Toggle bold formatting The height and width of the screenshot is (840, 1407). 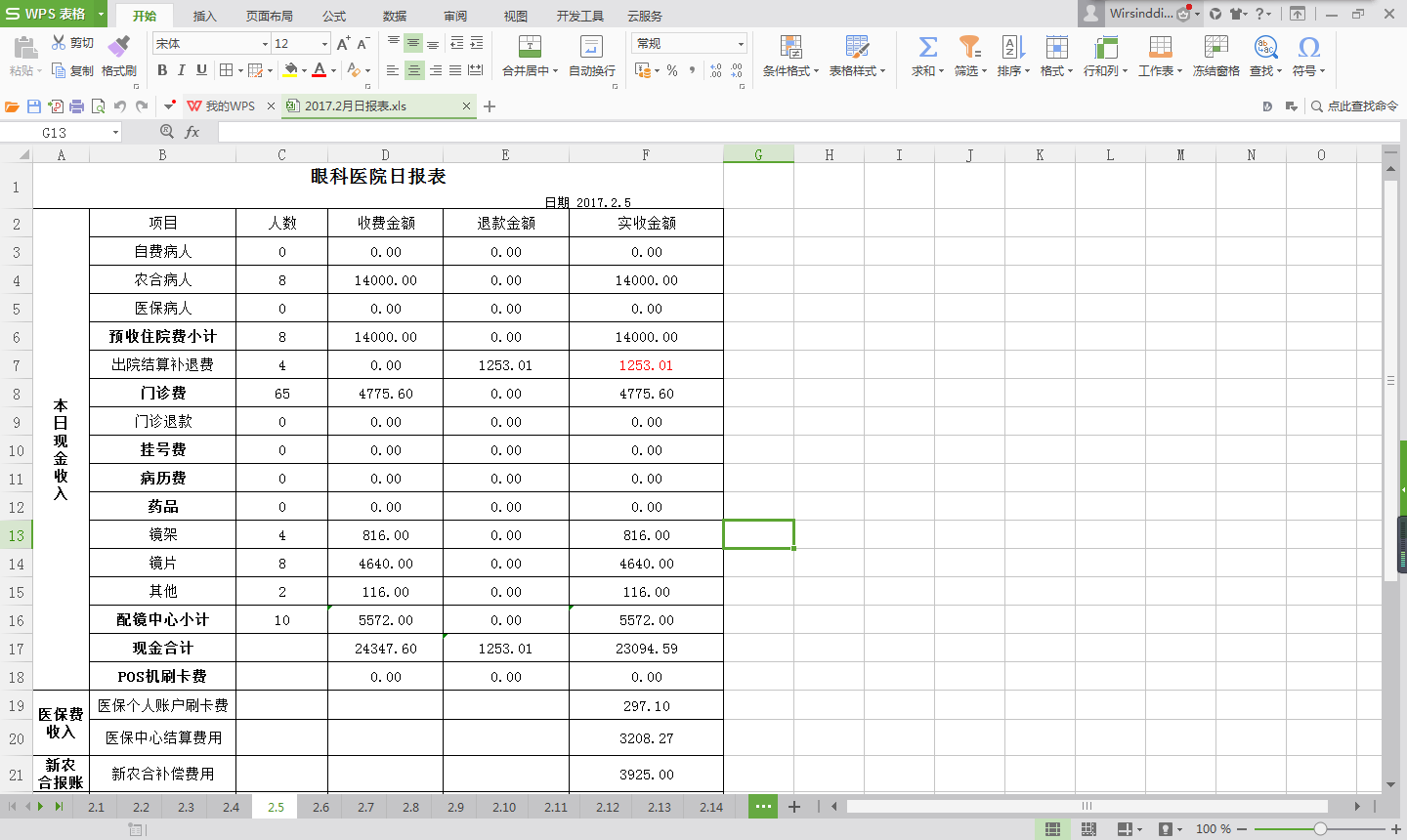(x=162, y=71)
